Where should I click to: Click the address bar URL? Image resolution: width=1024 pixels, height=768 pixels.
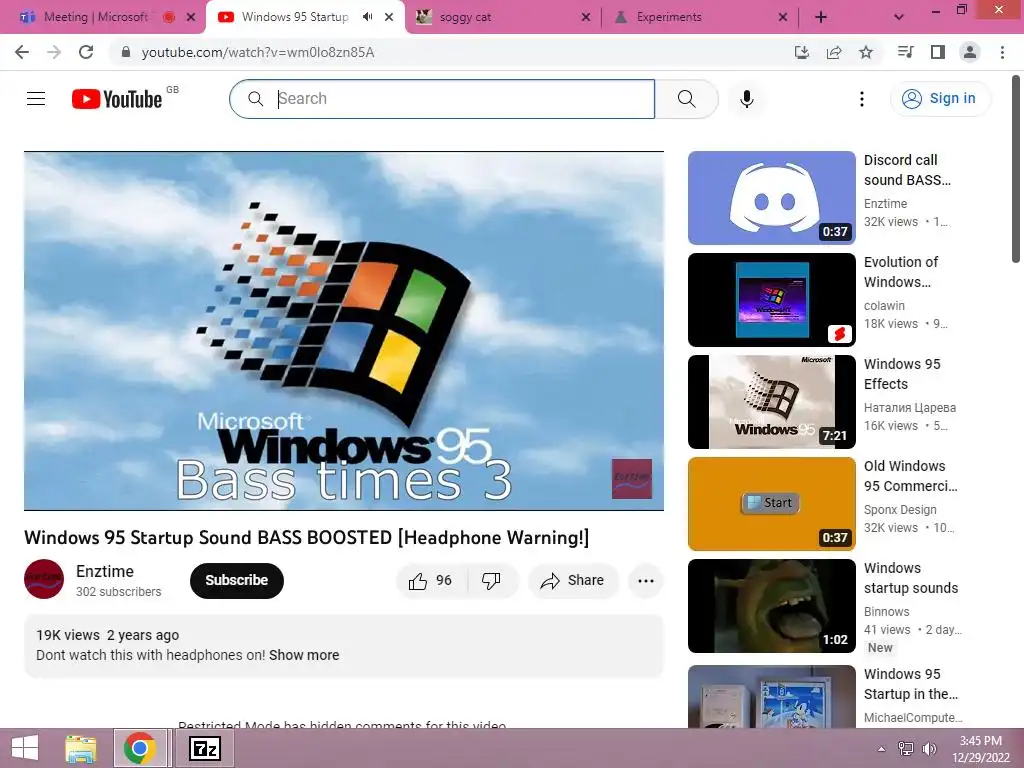tap(258, 52)
